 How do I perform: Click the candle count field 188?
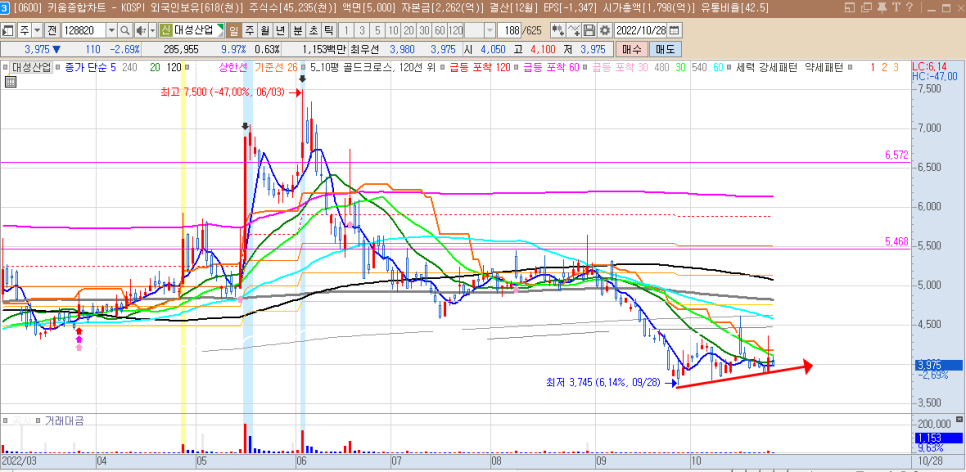pos(511,30)
